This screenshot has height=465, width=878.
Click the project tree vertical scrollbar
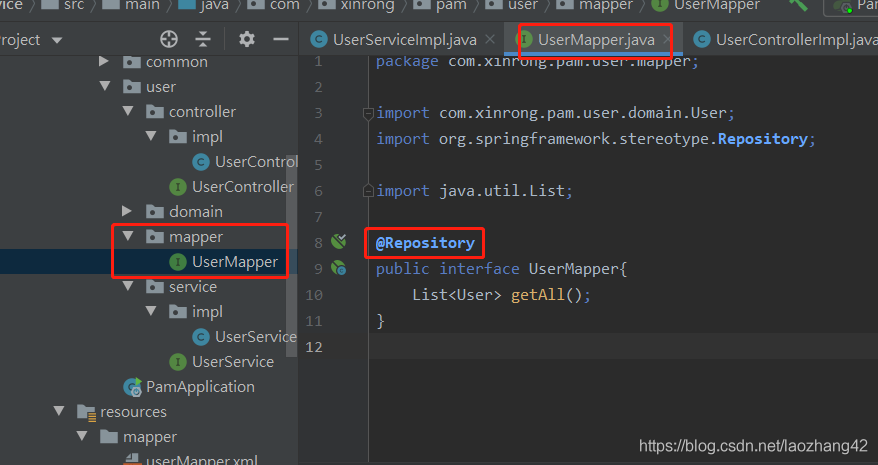click(x=291, y=256)
